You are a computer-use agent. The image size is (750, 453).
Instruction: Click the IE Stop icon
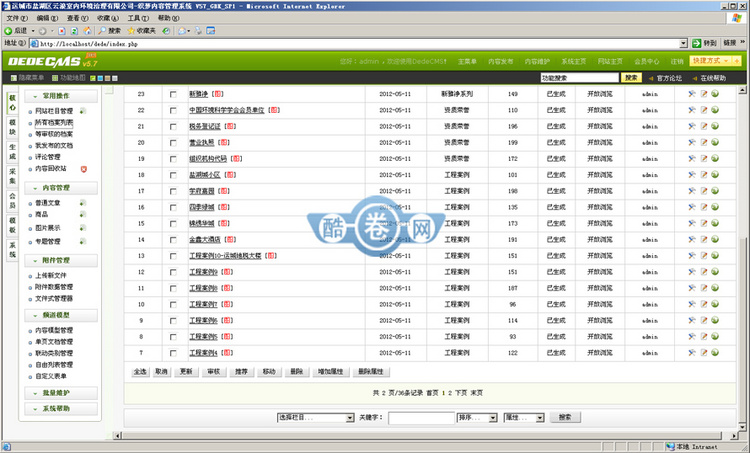point(62,31)
